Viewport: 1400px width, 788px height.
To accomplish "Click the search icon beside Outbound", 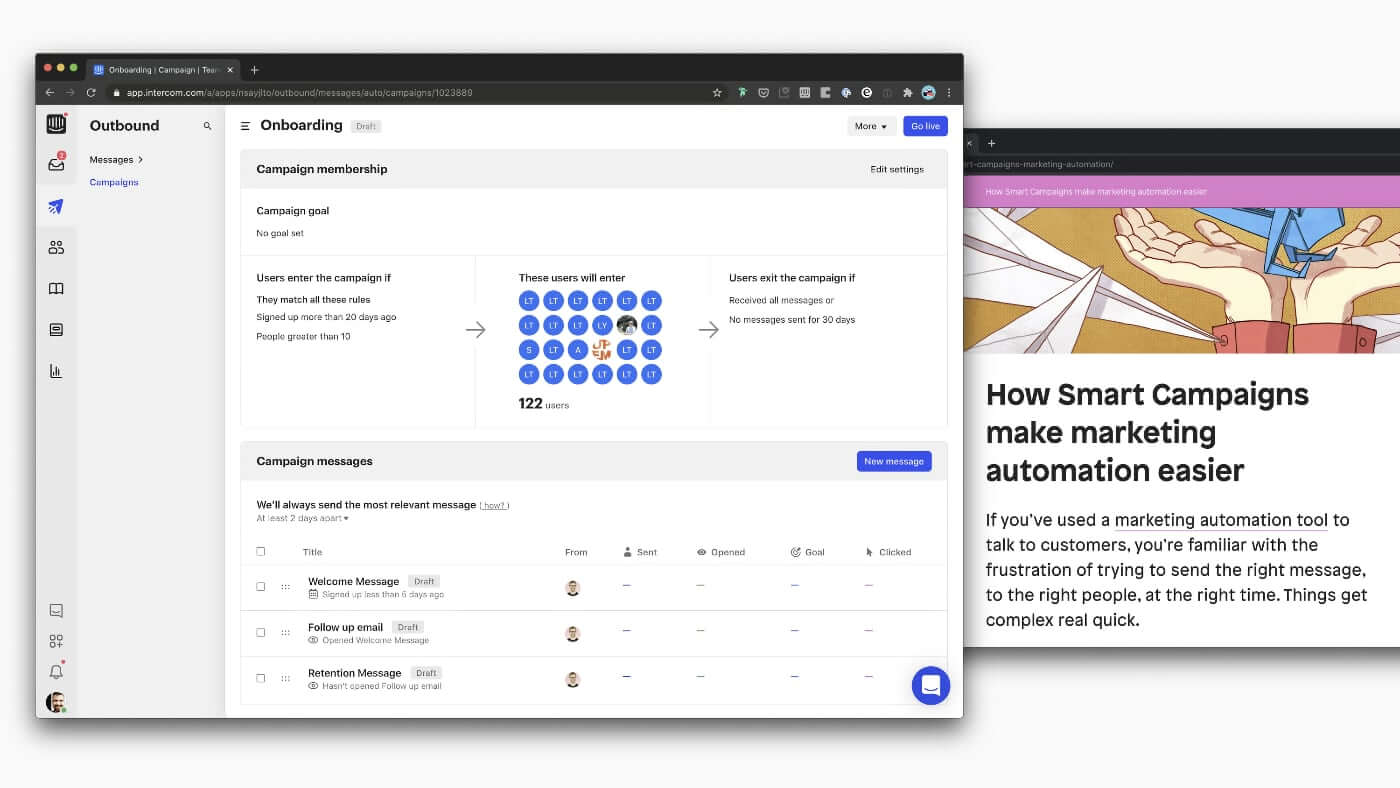I will (x=208, y=126).
